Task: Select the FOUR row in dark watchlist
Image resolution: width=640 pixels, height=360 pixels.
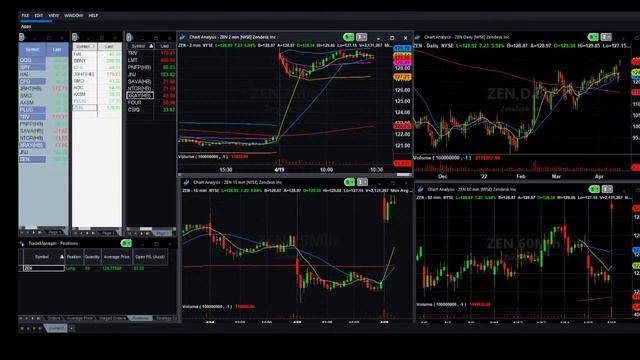Action: (x=151, y=102)
